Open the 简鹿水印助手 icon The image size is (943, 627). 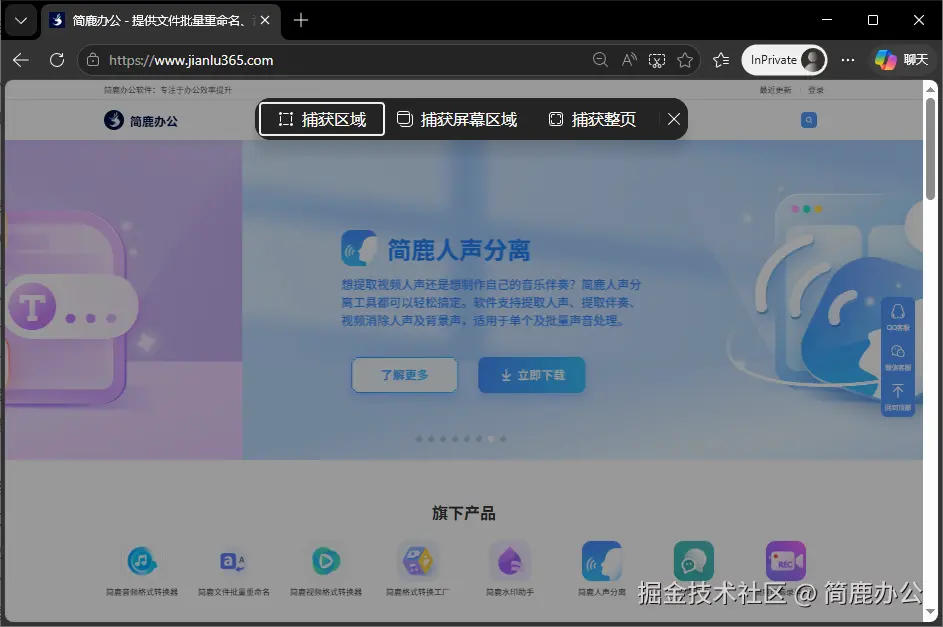509,560
